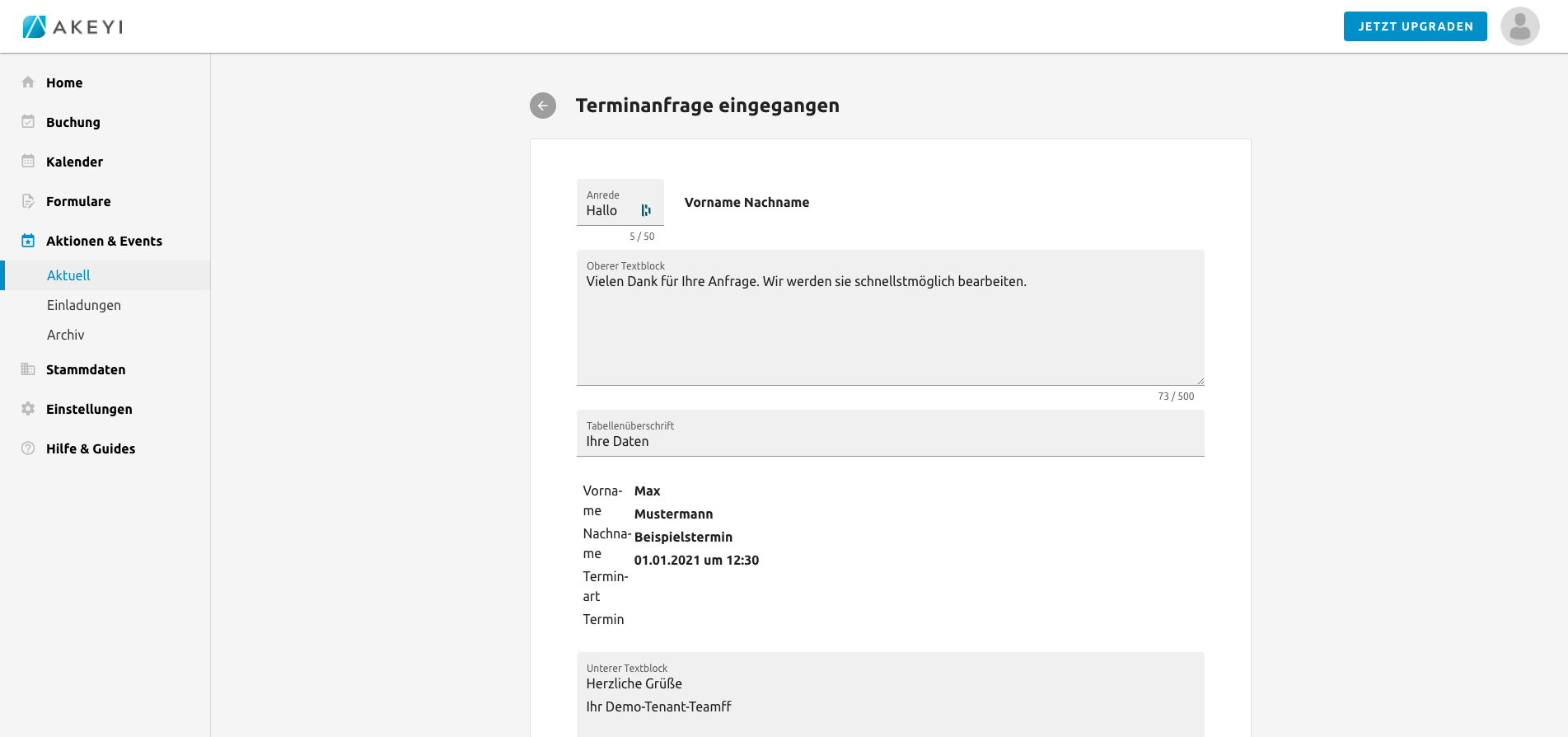Edit the Tabellenüberschrift input field
Screen dimensions: 1568x737
click(890, 441)
